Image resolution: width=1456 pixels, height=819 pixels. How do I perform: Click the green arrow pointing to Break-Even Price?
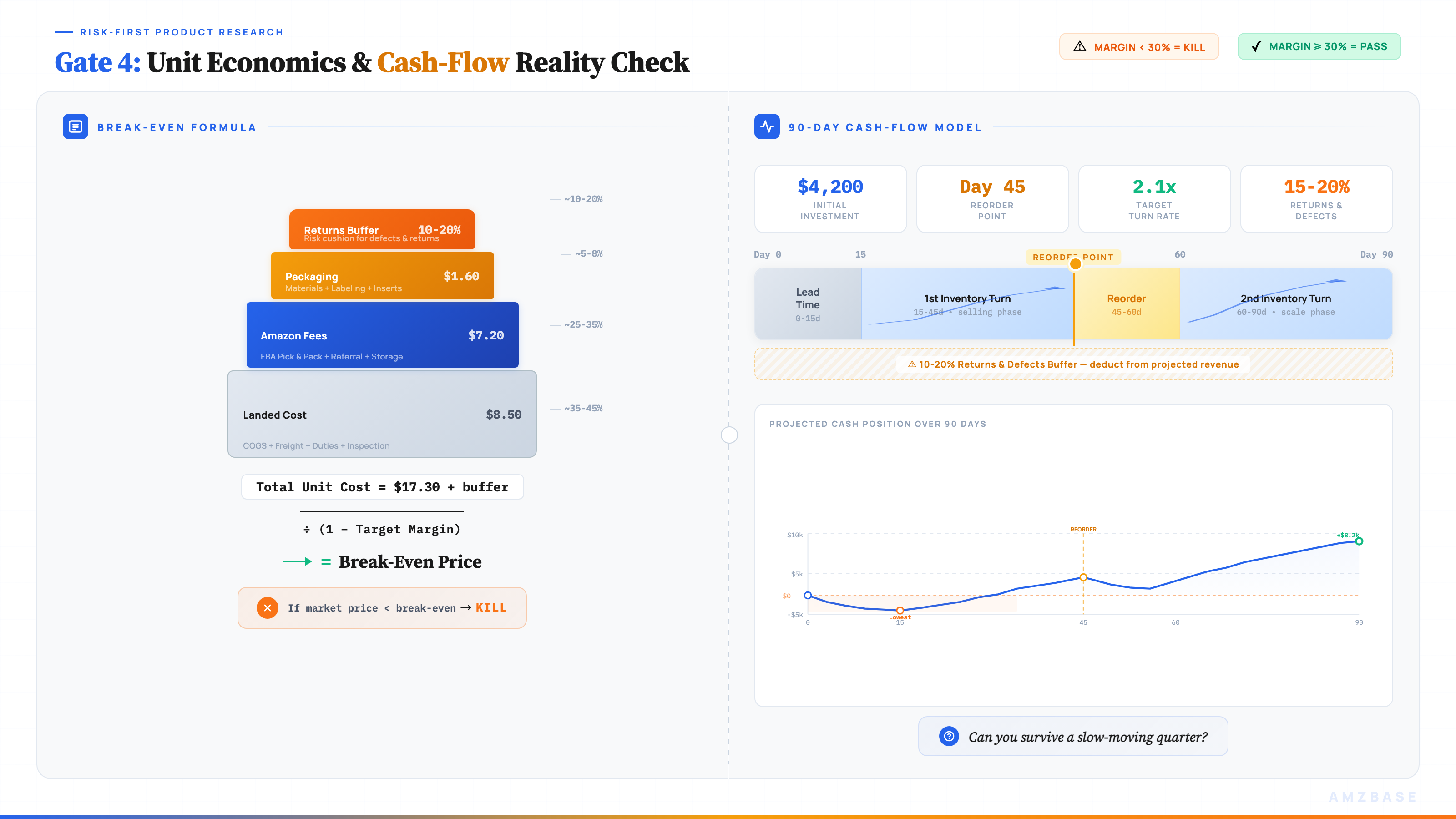pos(298,561)
